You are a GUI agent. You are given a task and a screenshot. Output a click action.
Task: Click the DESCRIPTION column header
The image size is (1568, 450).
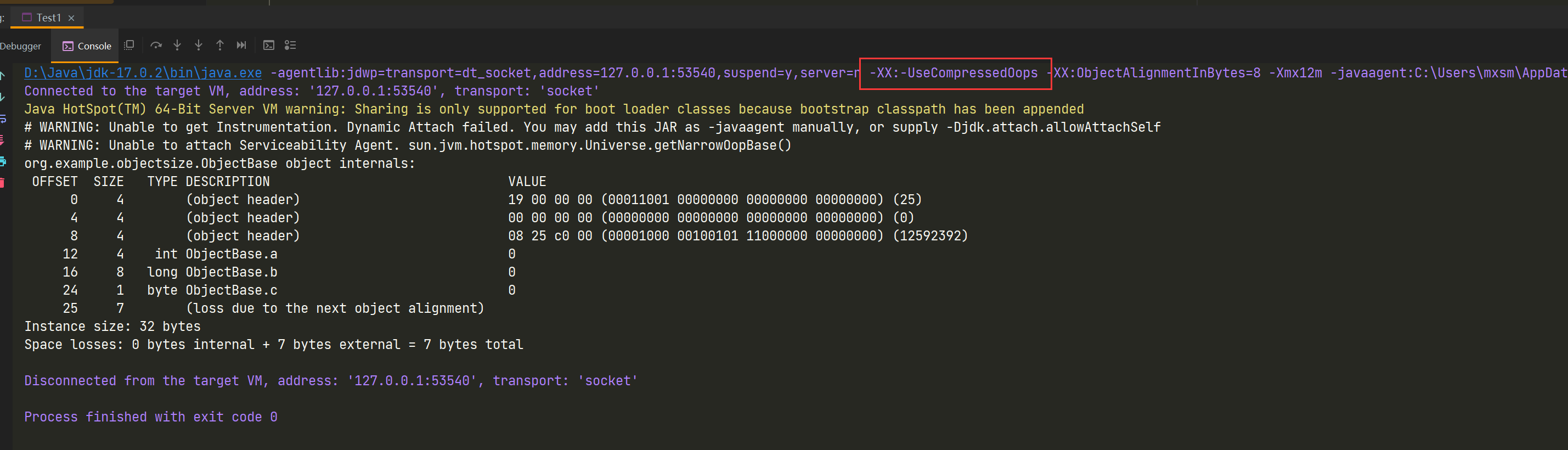coord(228,182)
